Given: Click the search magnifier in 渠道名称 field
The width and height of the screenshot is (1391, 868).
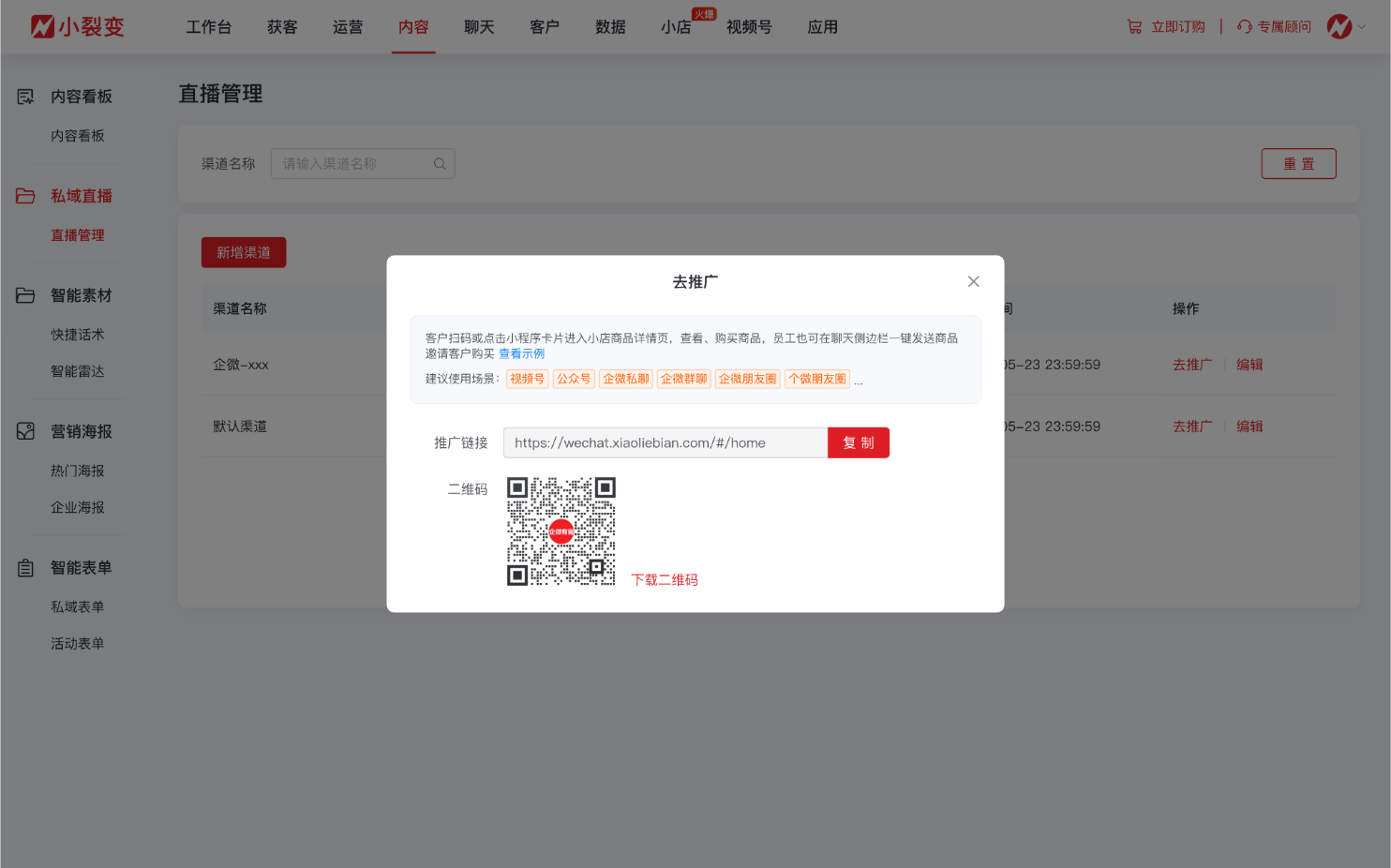Looking at the screenshot, I should [x=440, y=164].
